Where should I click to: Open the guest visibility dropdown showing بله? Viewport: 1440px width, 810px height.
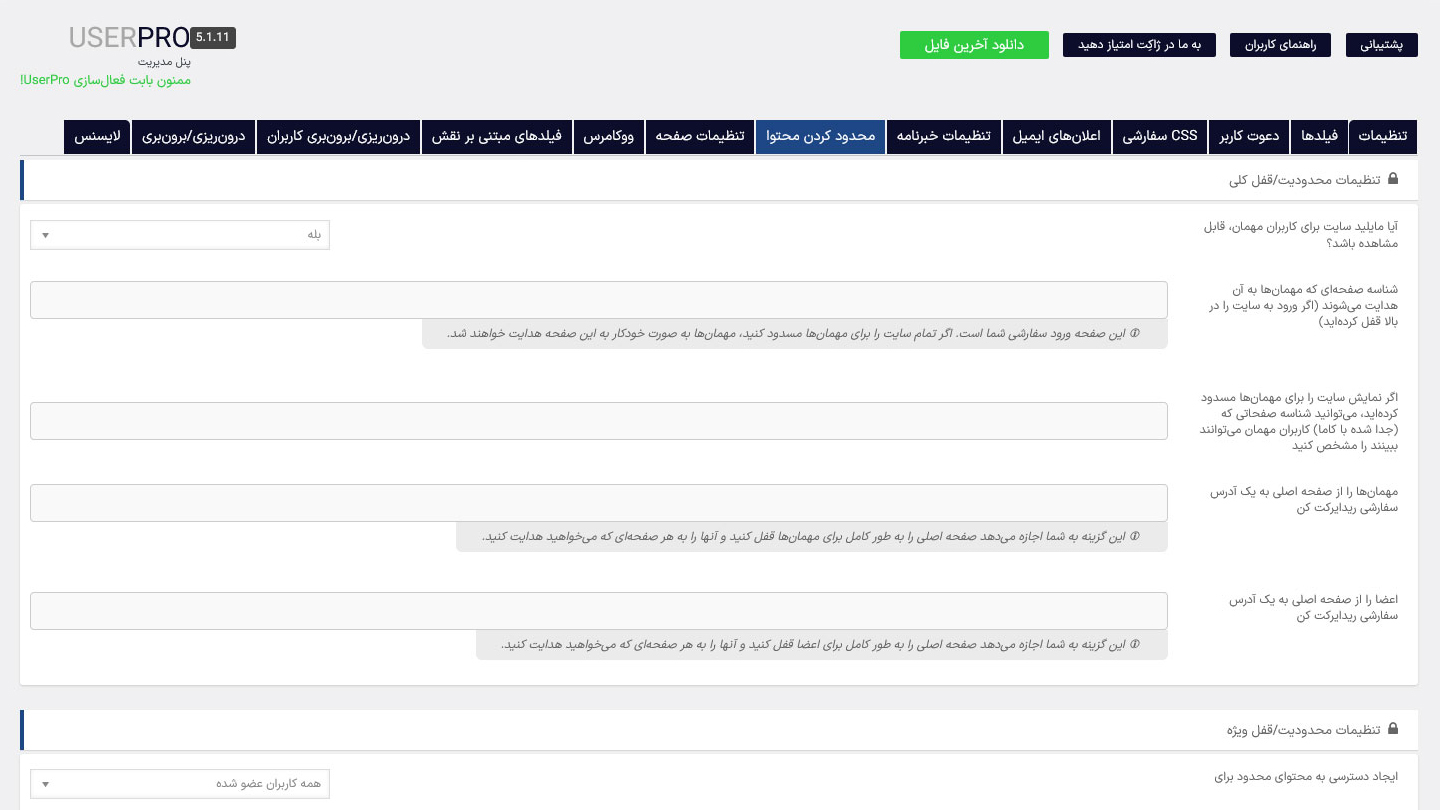(180, 235)
